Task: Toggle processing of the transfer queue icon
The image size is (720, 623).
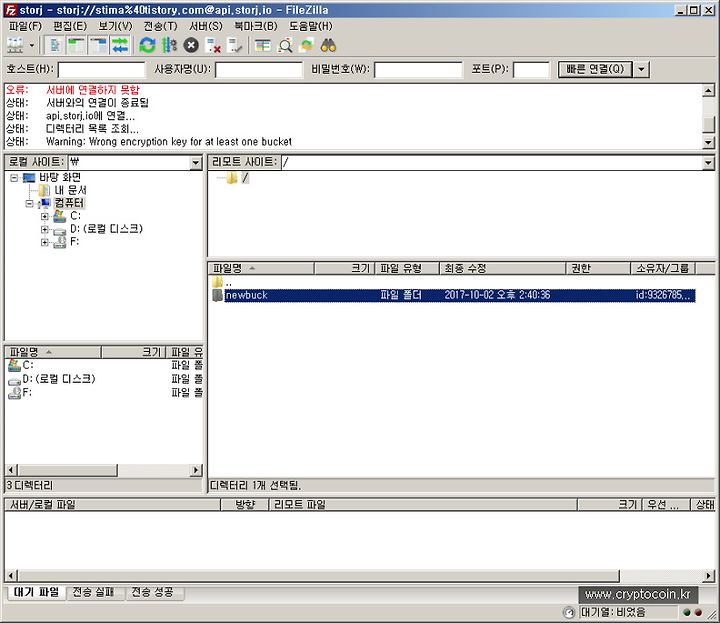Action: [169, 45]
